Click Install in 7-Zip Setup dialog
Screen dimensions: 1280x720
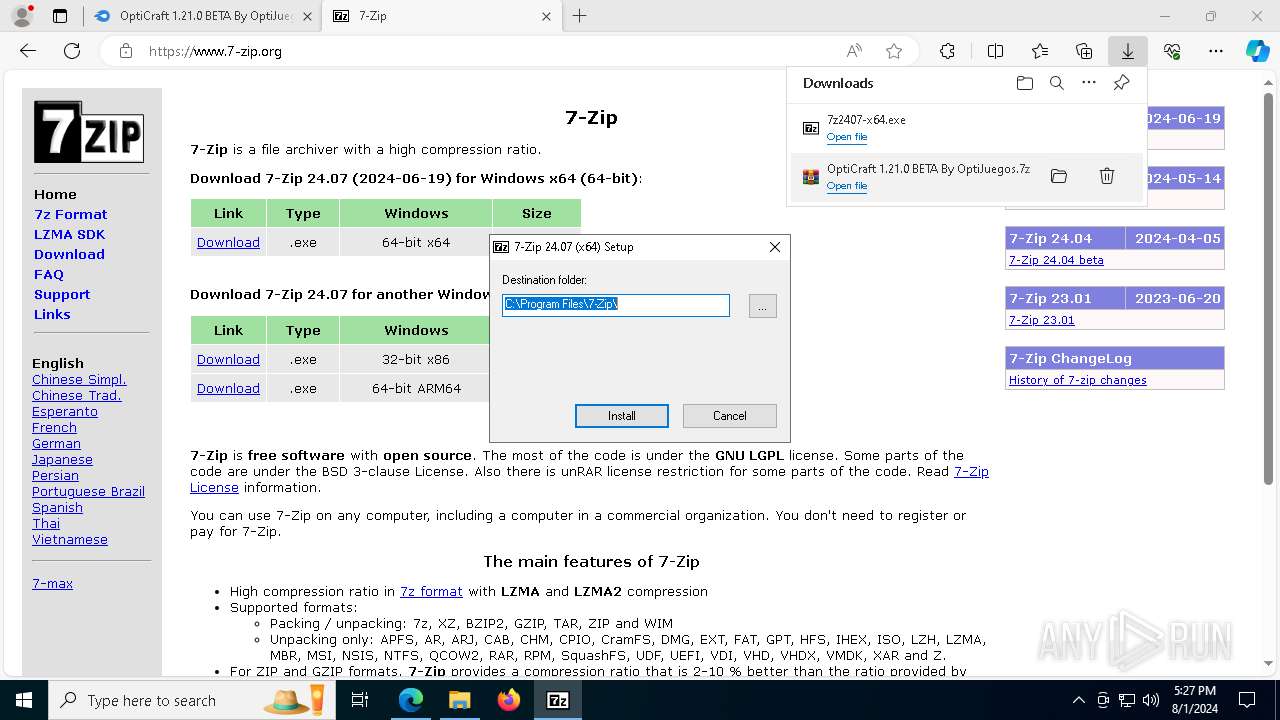(621, 416)
